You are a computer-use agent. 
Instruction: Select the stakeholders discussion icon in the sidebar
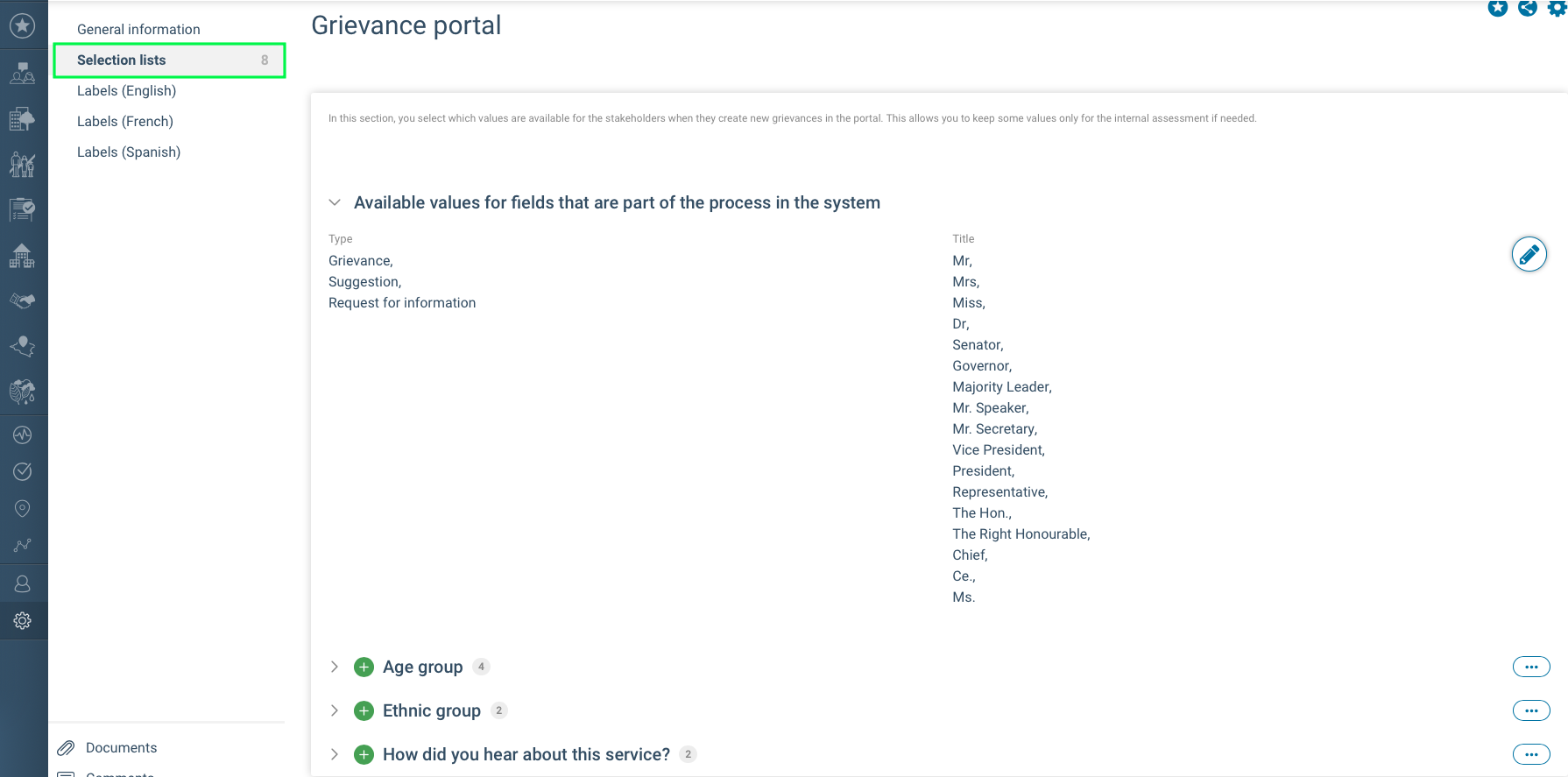click(x=22, y=73)
